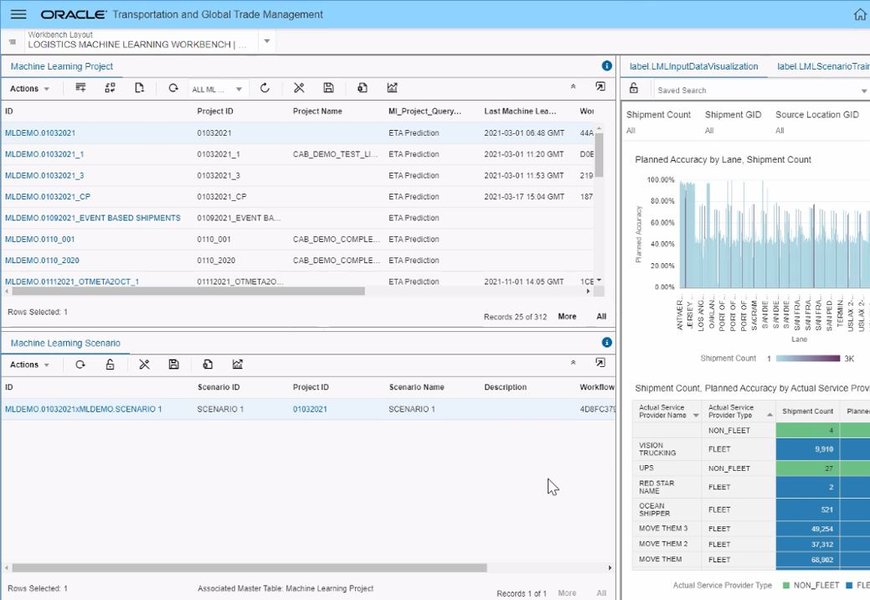The height and width of the screenshot is (600, 870).
Task: Select the delete (X) icon in Project toolbar
Action: [x=299, y=87]
